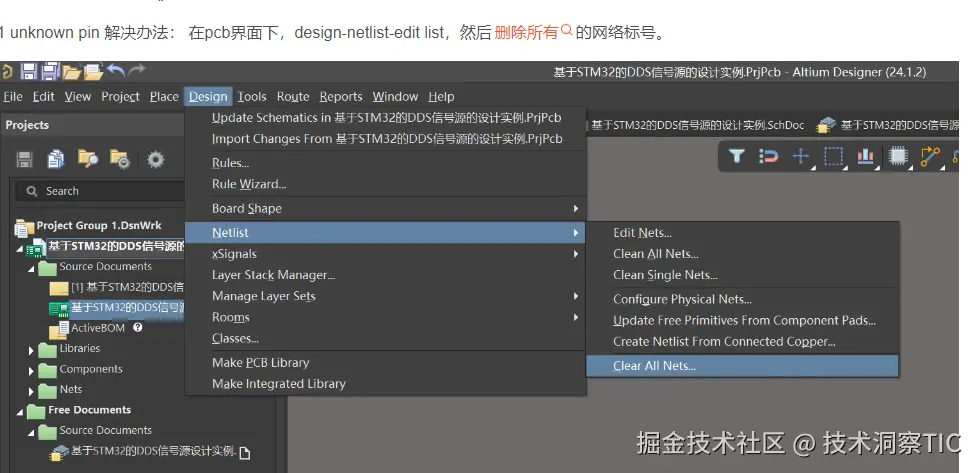Click the Altium logo icon in the title bar

[x=6, y=72]
